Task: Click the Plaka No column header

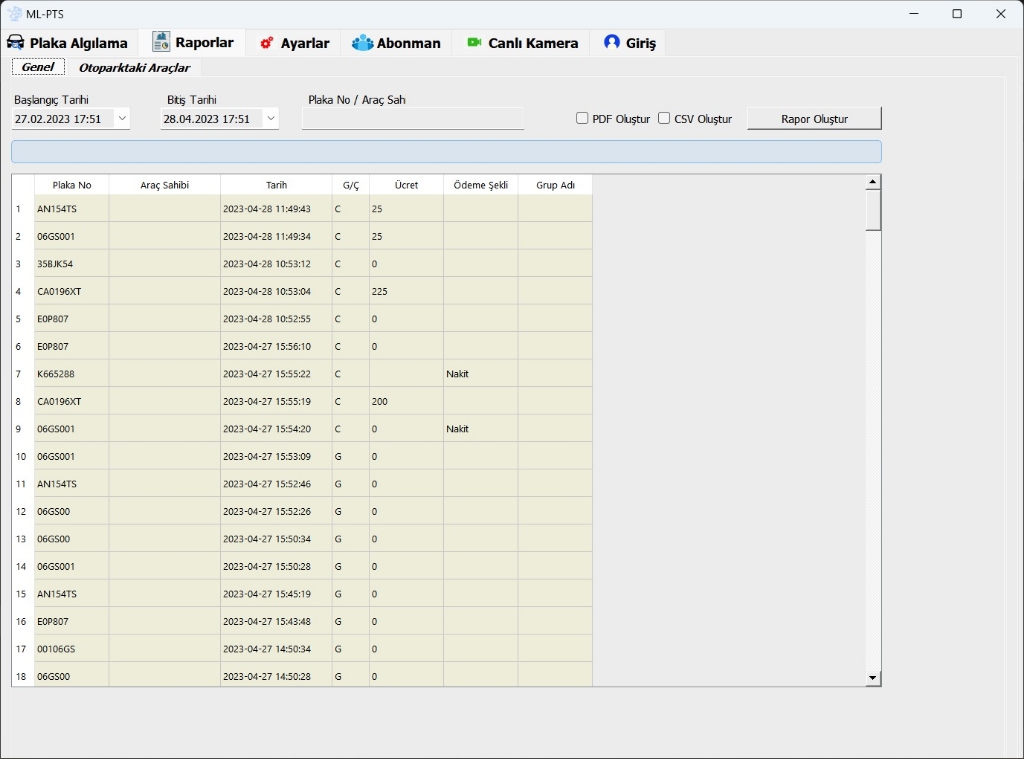Action: coord(72,185)
